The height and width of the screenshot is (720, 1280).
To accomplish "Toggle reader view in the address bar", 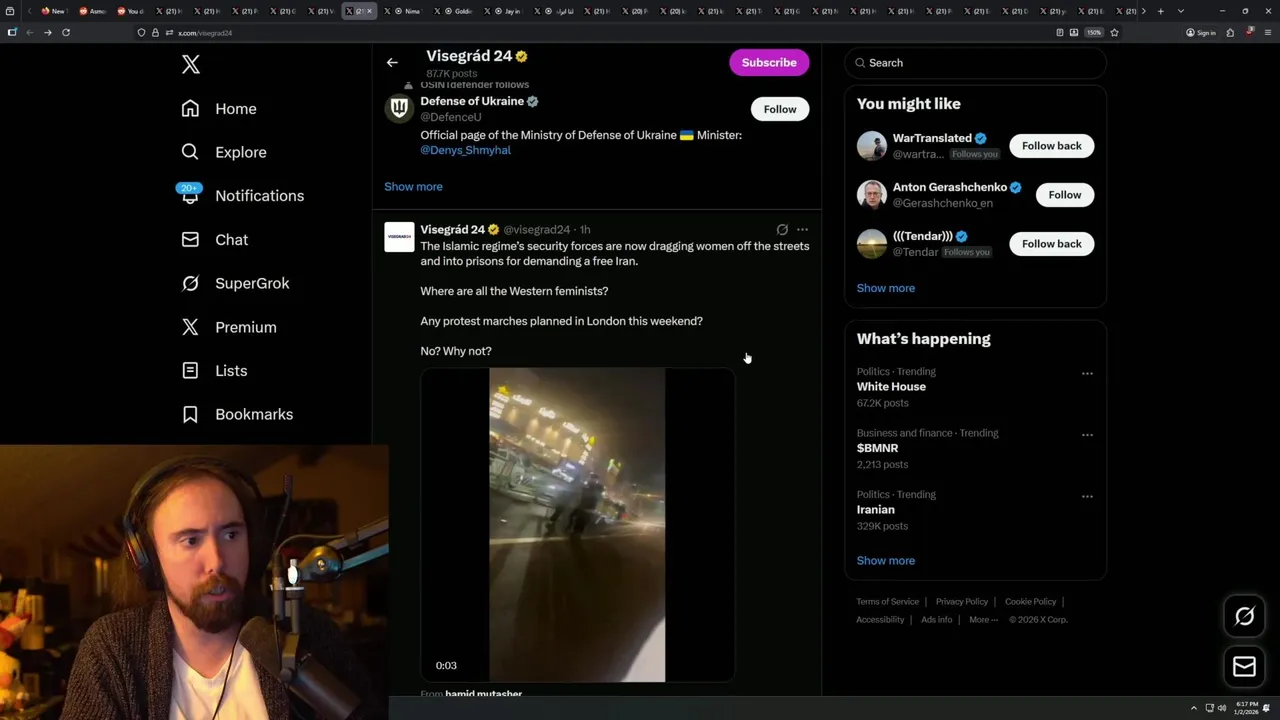I will pyautogui.click(x=1059, y=33).
